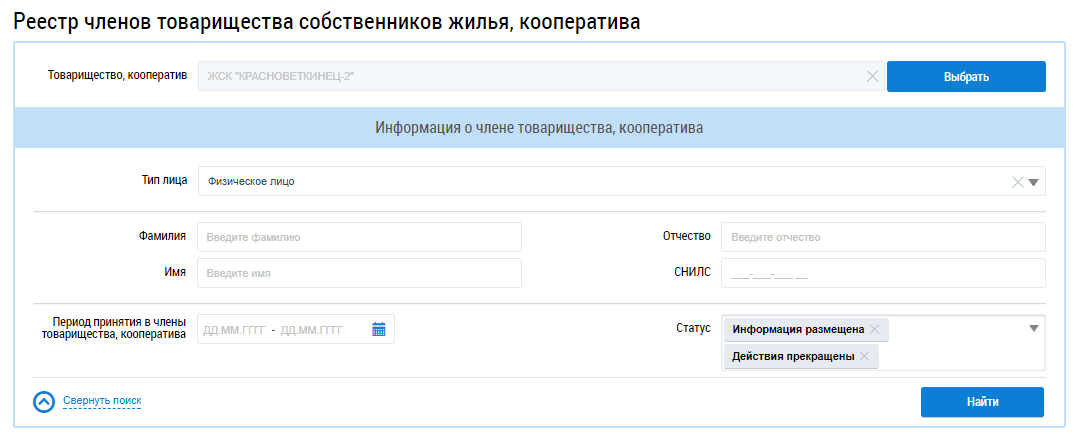Click the ЖСК "КРАСНОВЕТКИНЕЦ-2" field
The image size is (1076, 434).
click(x=530, y=76)
